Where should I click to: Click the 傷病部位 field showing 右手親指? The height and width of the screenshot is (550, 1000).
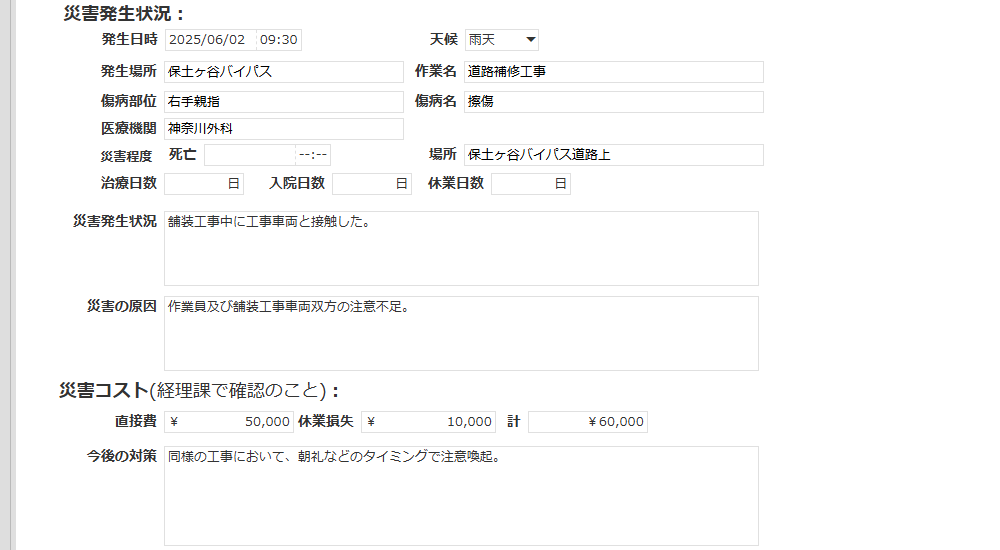coord(283,102)
